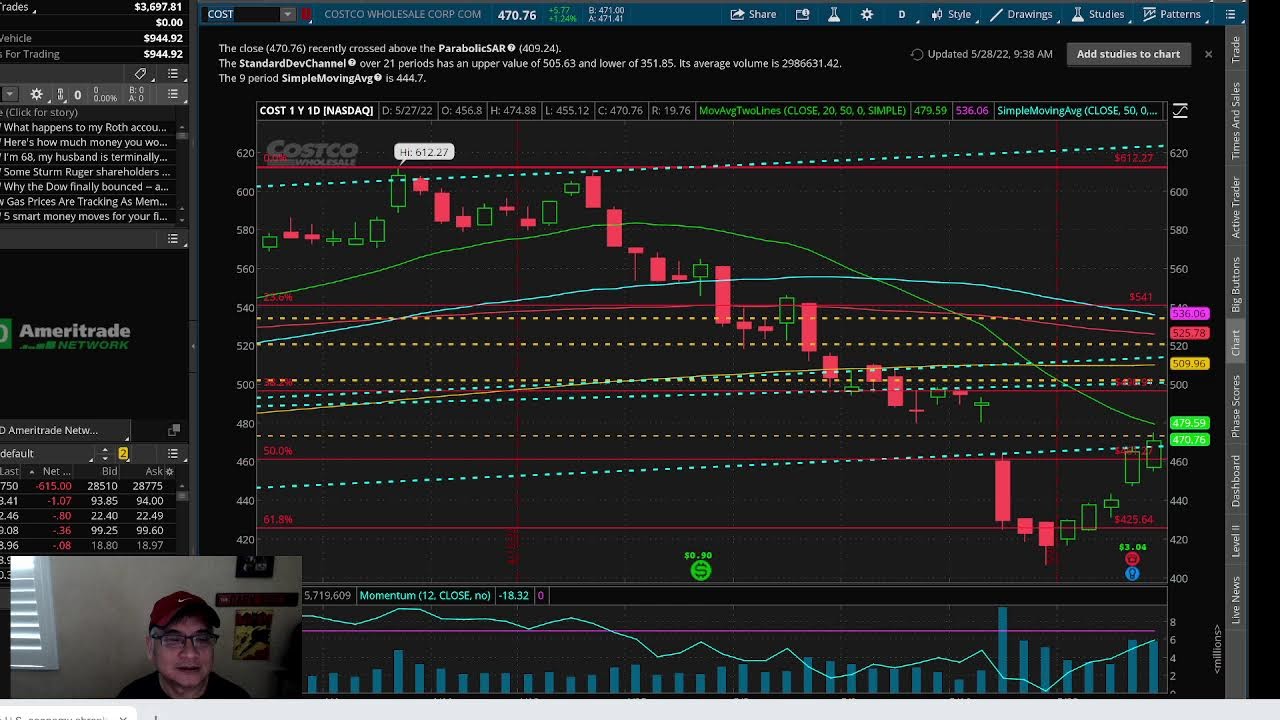1280x720 pixels.
Task: Expand the news gadget symbol dropdown arrow
Action: click(x=10, y=94)
